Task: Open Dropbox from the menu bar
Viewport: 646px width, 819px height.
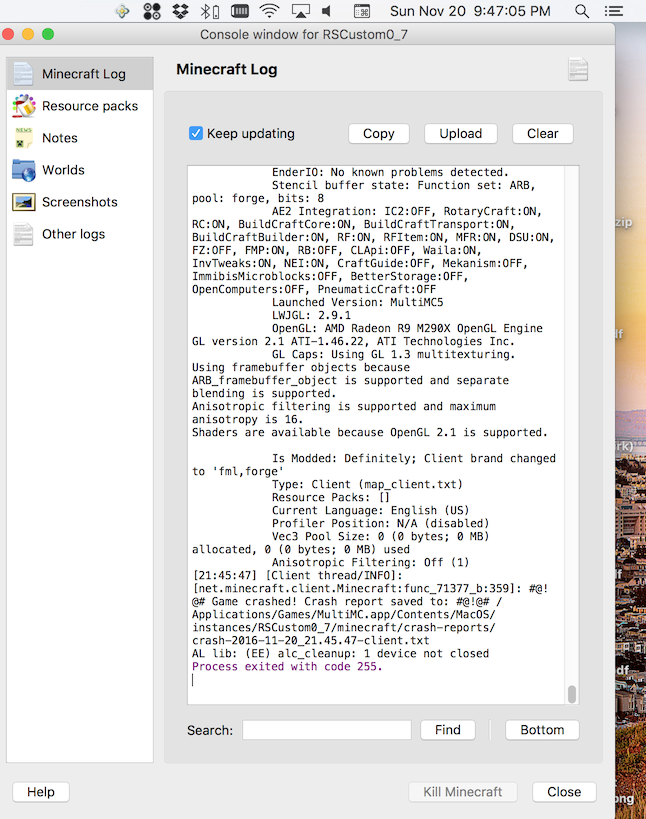Action: pyautogui.click(x=181, y=12)
